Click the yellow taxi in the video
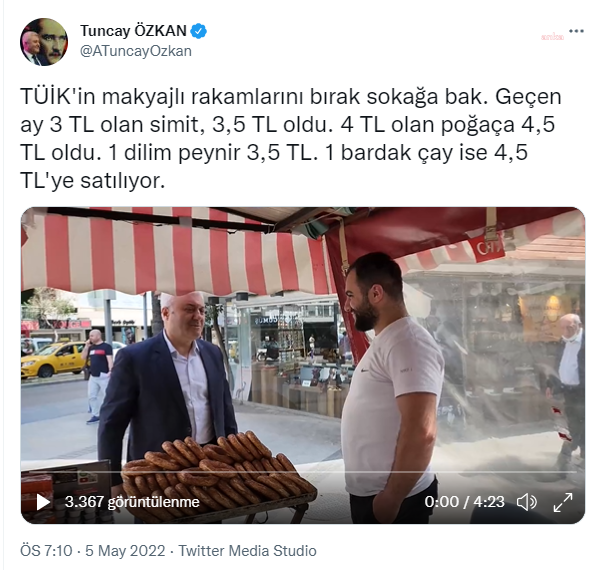The image size is (598, 570). coord(53,360)
